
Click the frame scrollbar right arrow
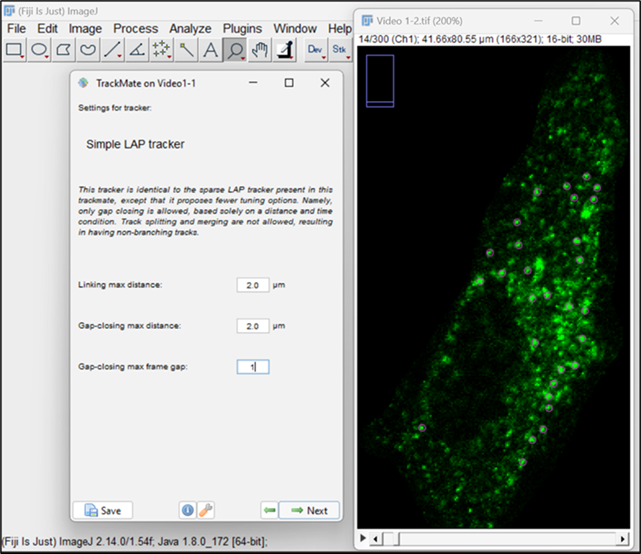[x=622, y=539]
